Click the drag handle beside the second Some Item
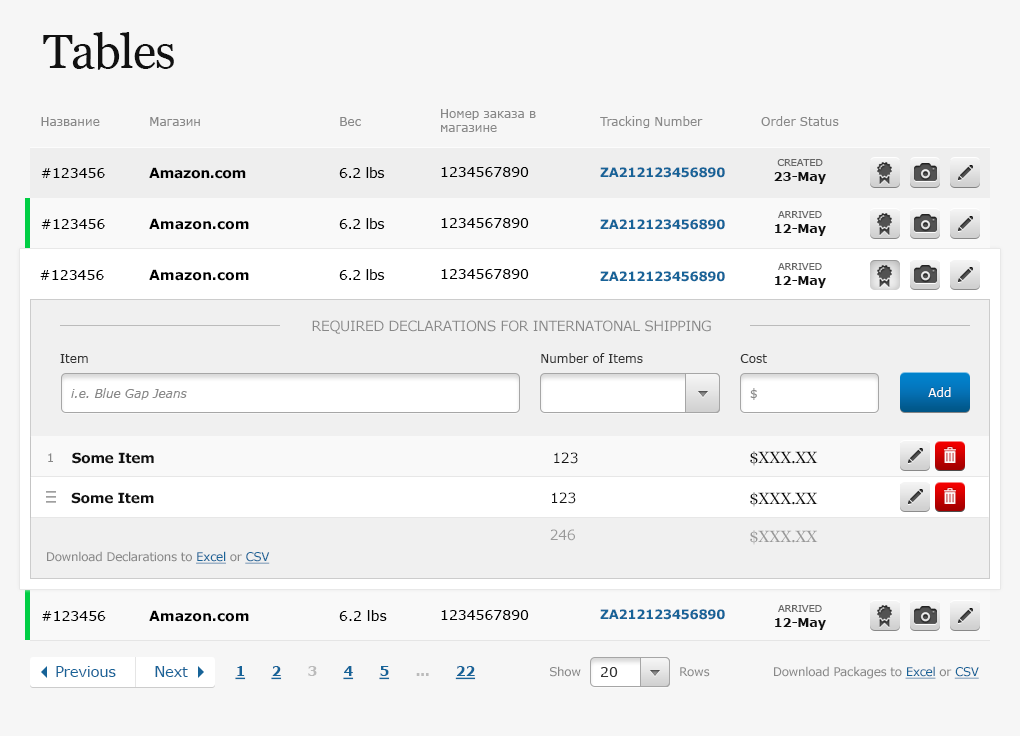This screenshot has width=1020, height=736. tap(50, 496)
